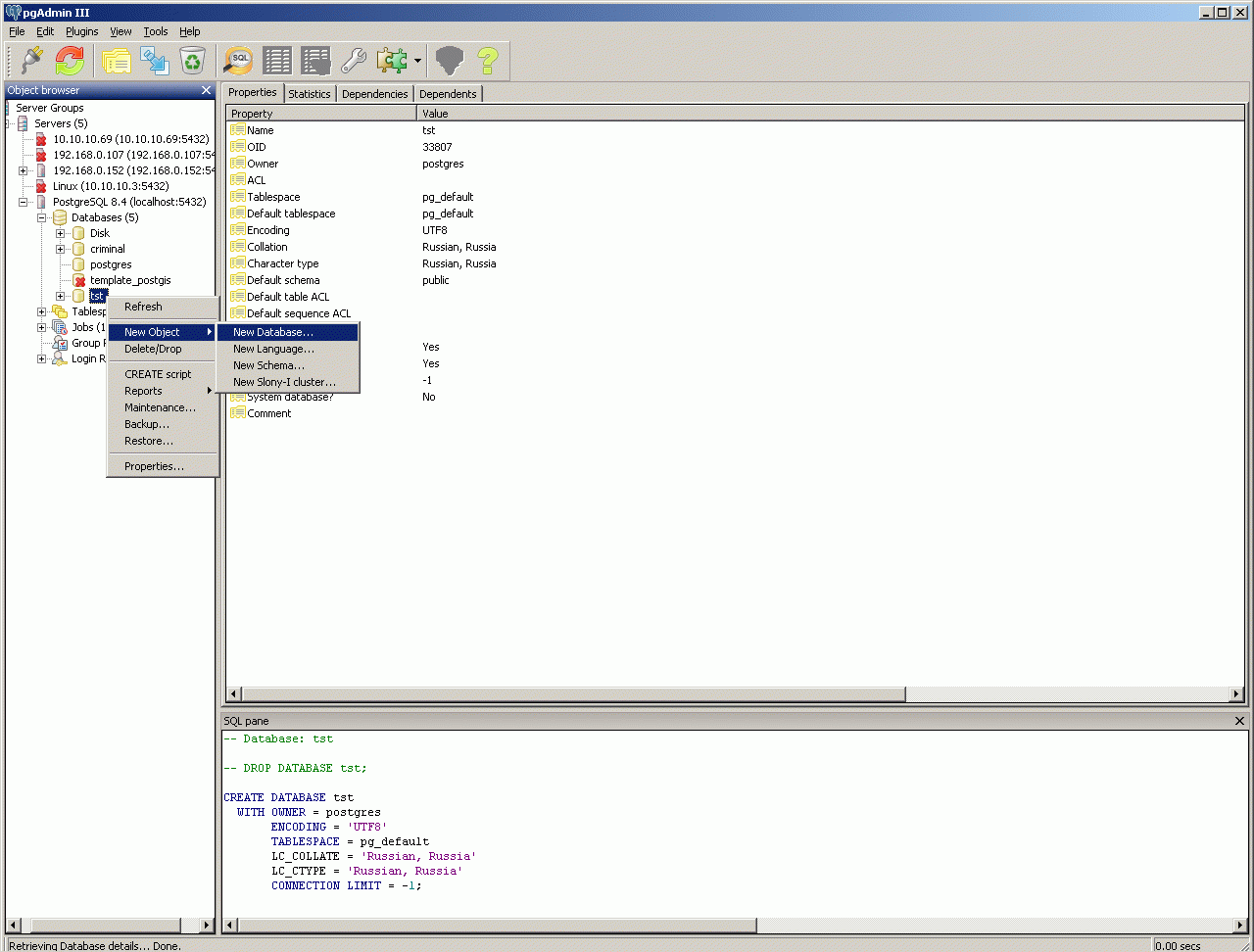Switch to the Dependencies tab
The height and width of the screenshot is (952, 1254).
pyautogui.click(x=375, y=94)
